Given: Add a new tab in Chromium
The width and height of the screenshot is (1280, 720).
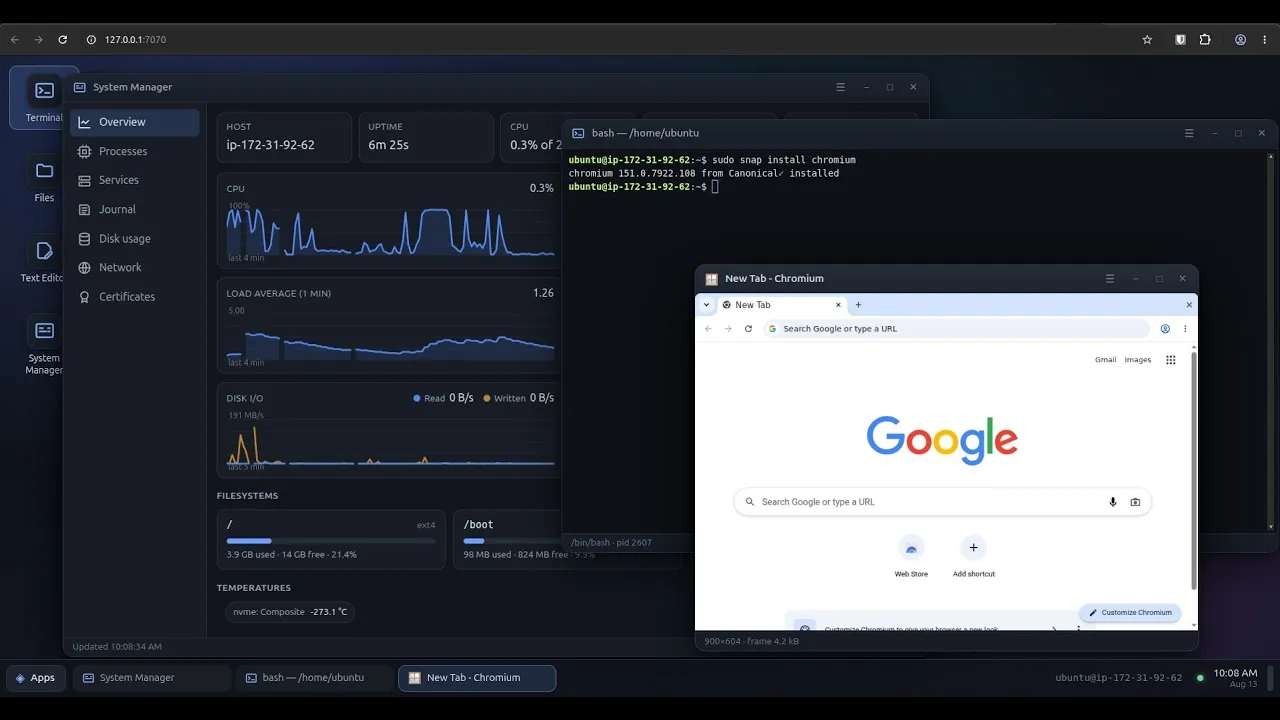Looking at the screenshot, I should point(858,305).
